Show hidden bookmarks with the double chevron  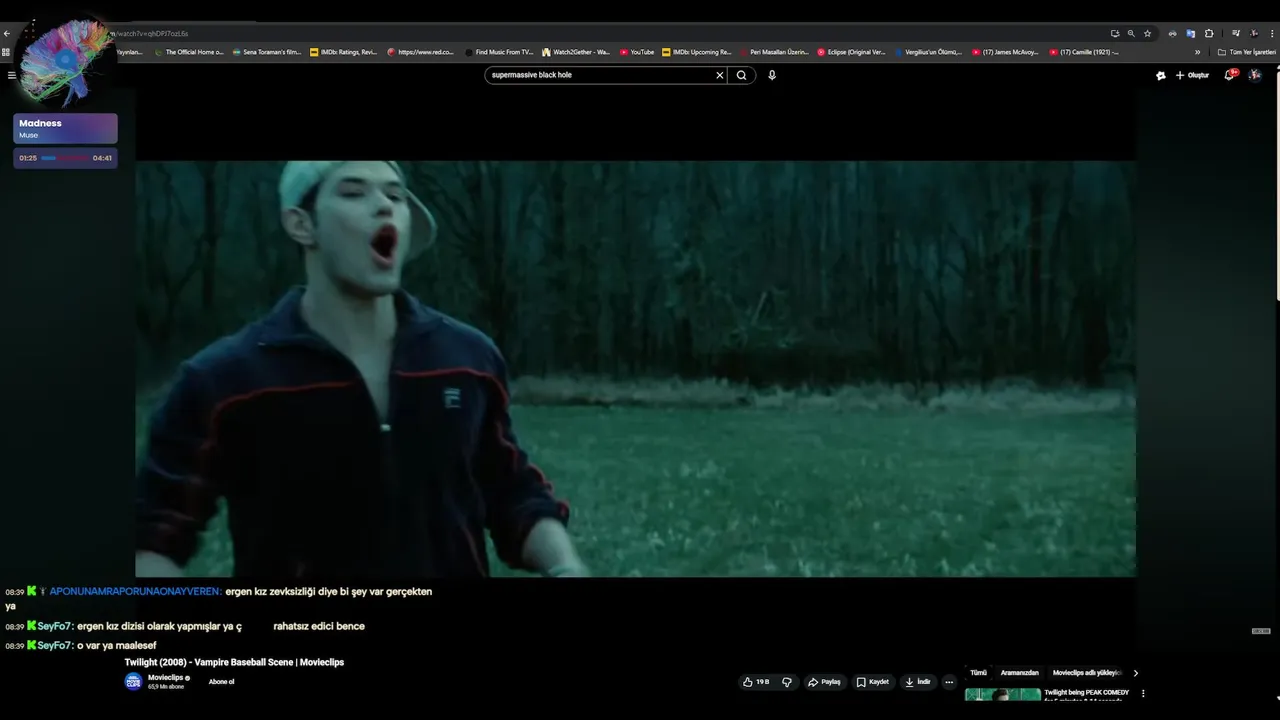[1197, 52]
